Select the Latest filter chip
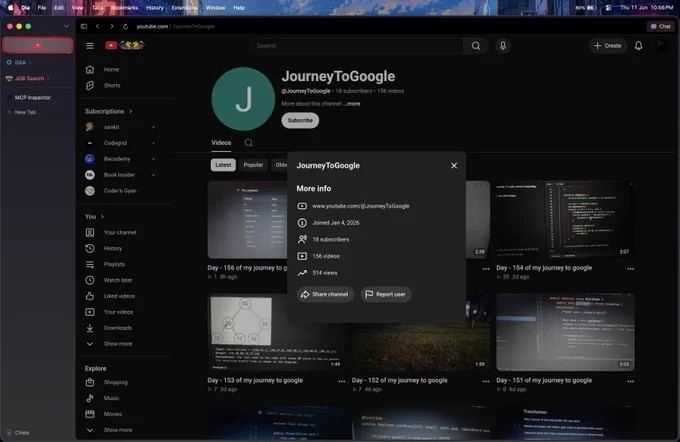The height and width of the screenshot is (442, 680). click(x=223, y=165)
